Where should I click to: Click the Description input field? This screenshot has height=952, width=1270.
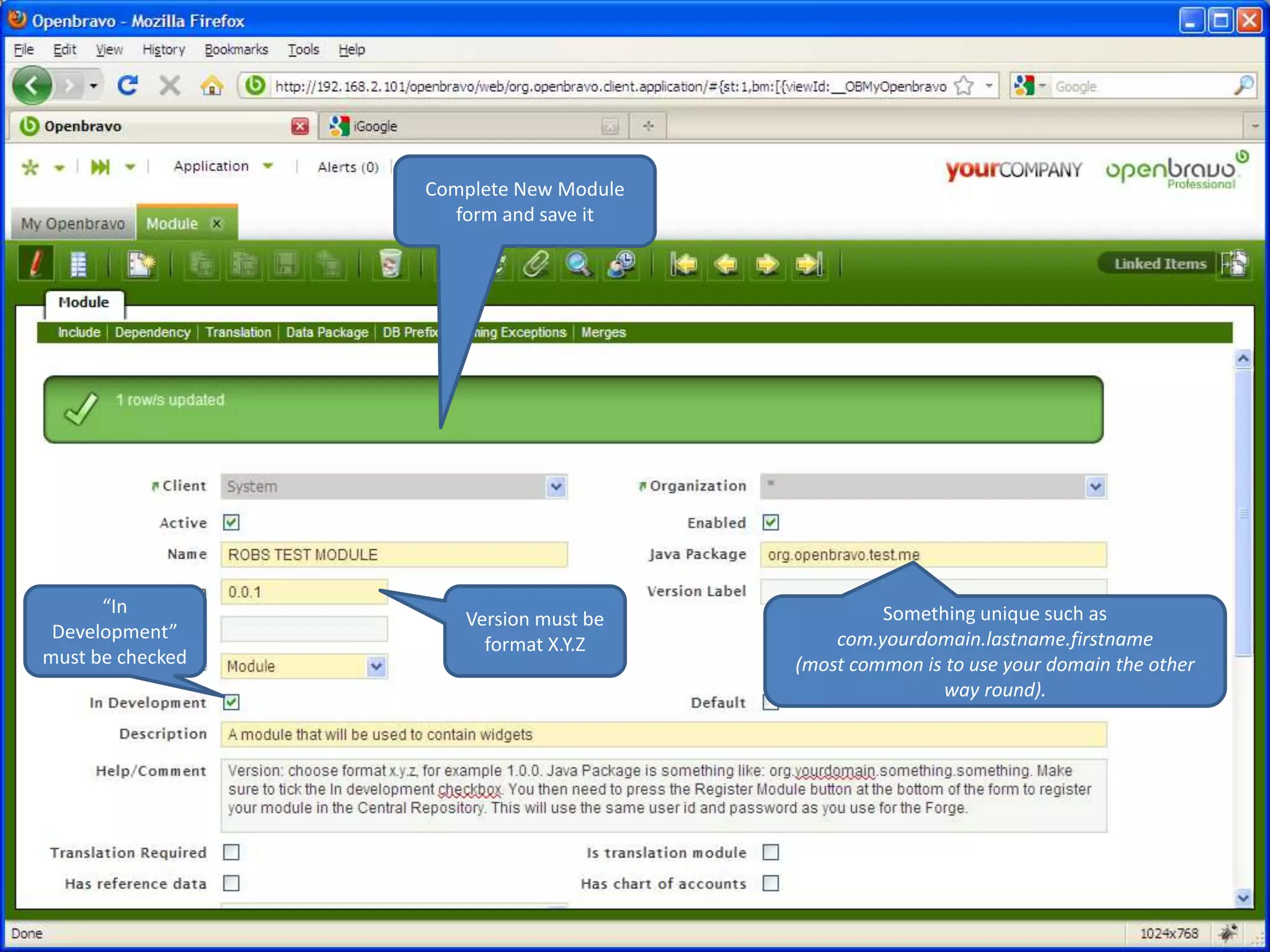664,734
